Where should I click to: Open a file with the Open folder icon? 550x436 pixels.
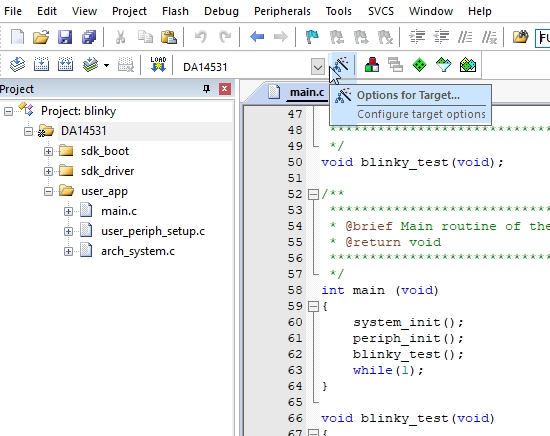[x=41, y=36]
